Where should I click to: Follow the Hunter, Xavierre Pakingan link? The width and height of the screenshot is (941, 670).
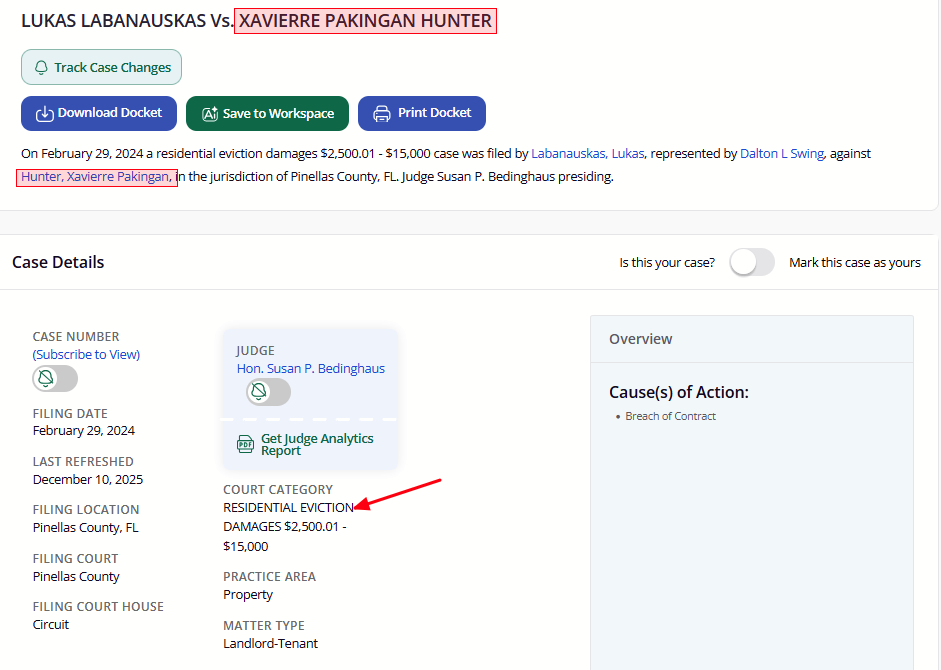coord(95,177)
